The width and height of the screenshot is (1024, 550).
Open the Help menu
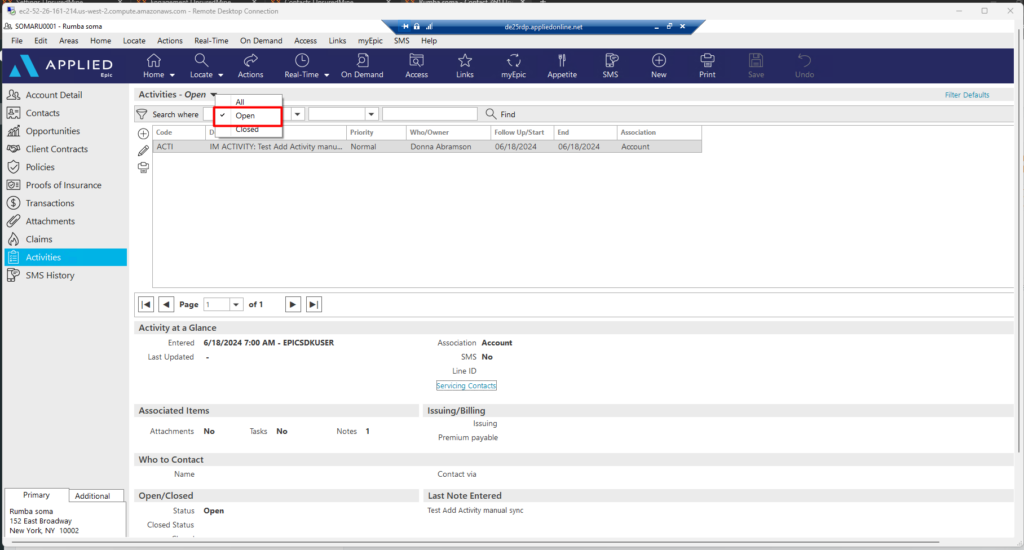[x=429, y=40]
